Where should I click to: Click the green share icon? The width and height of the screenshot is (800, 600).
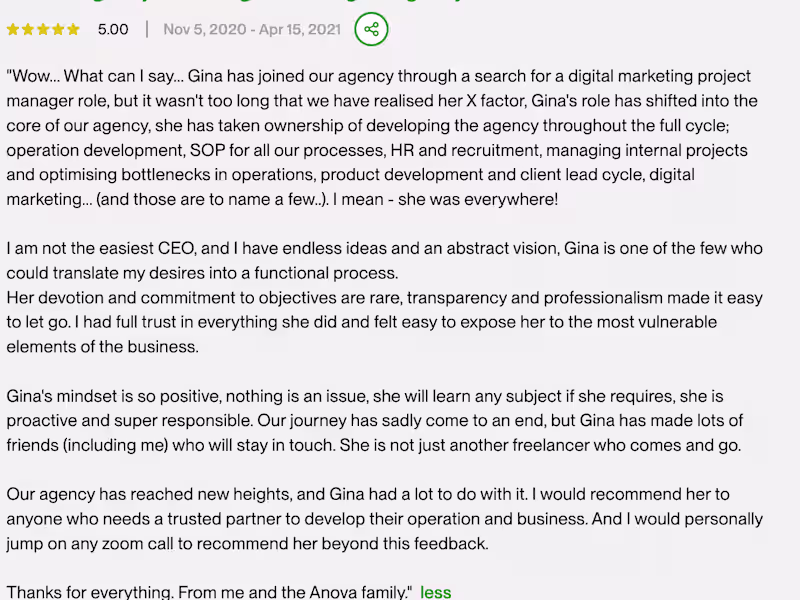(371, 29)
